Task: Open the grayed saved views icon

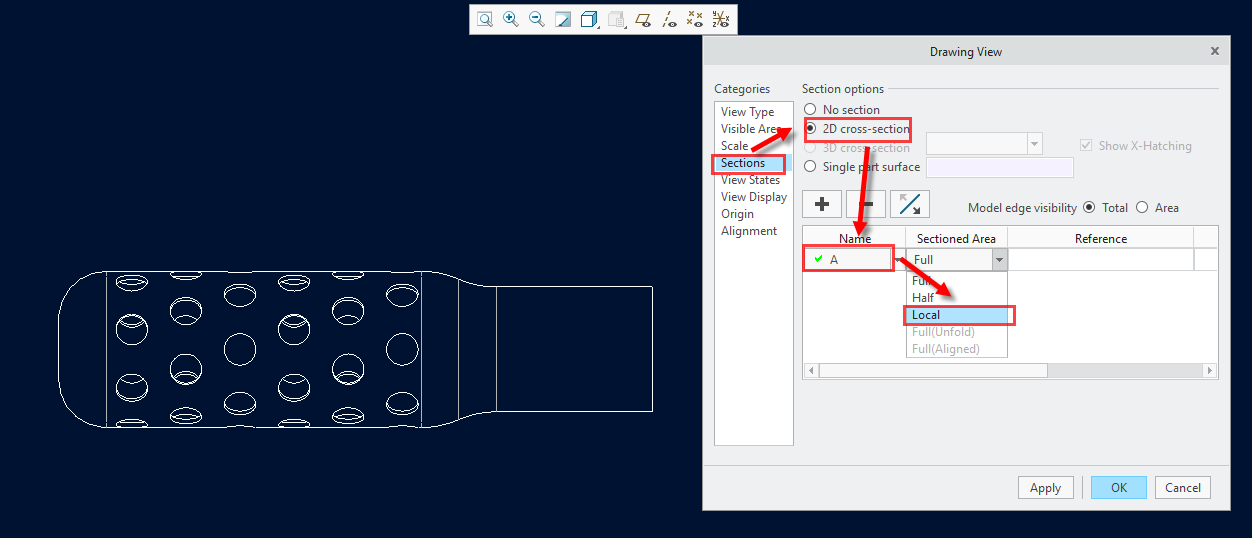Action: 617,19
